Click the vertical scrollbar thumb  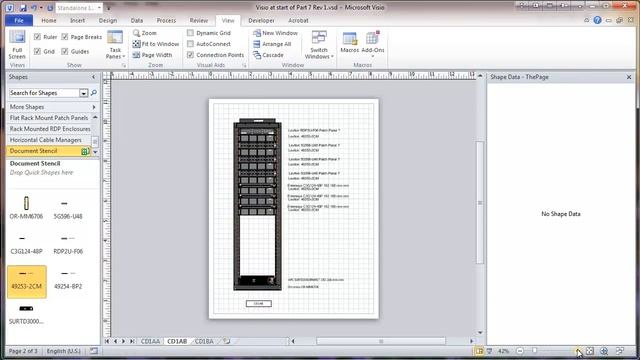(480, 203)
